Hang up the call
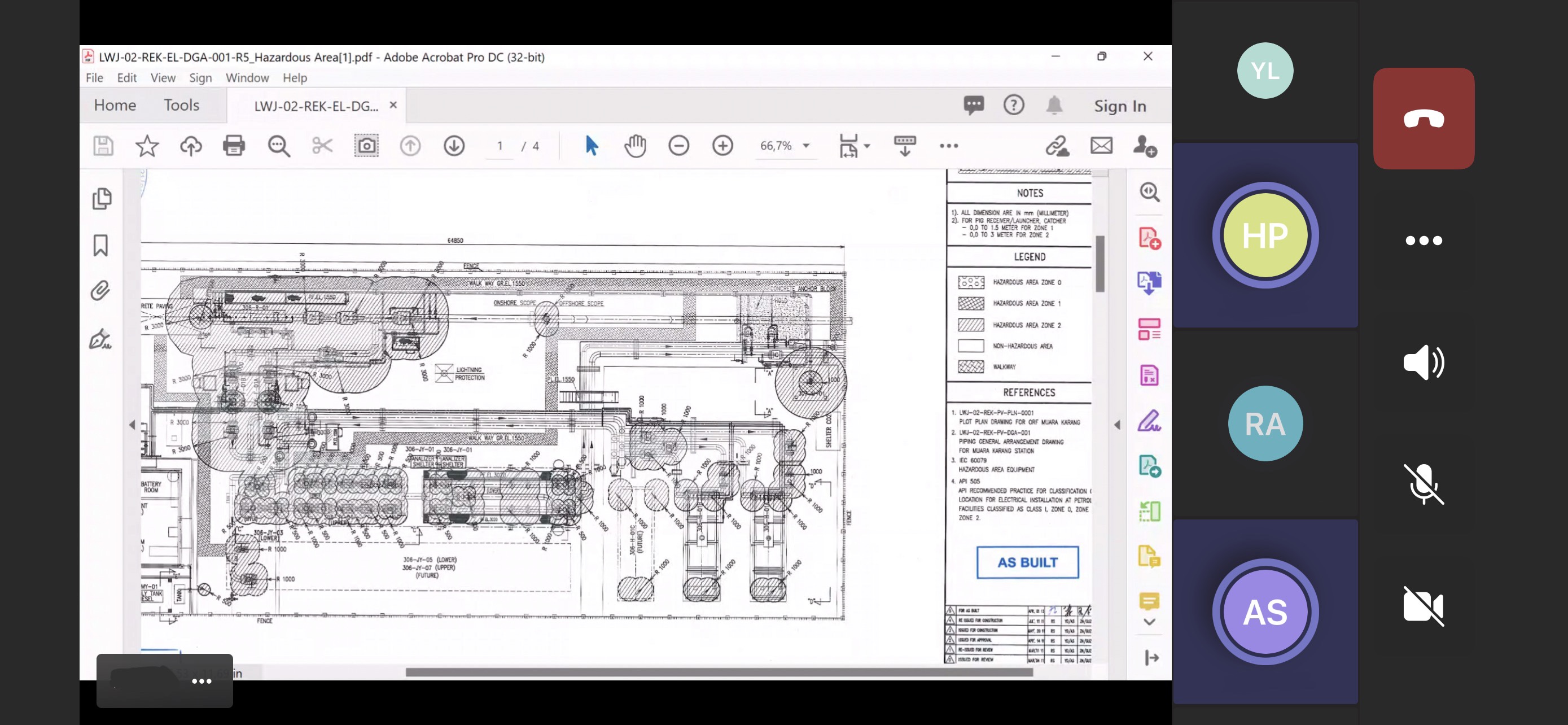The image size is (1568, 725). 1423,119
